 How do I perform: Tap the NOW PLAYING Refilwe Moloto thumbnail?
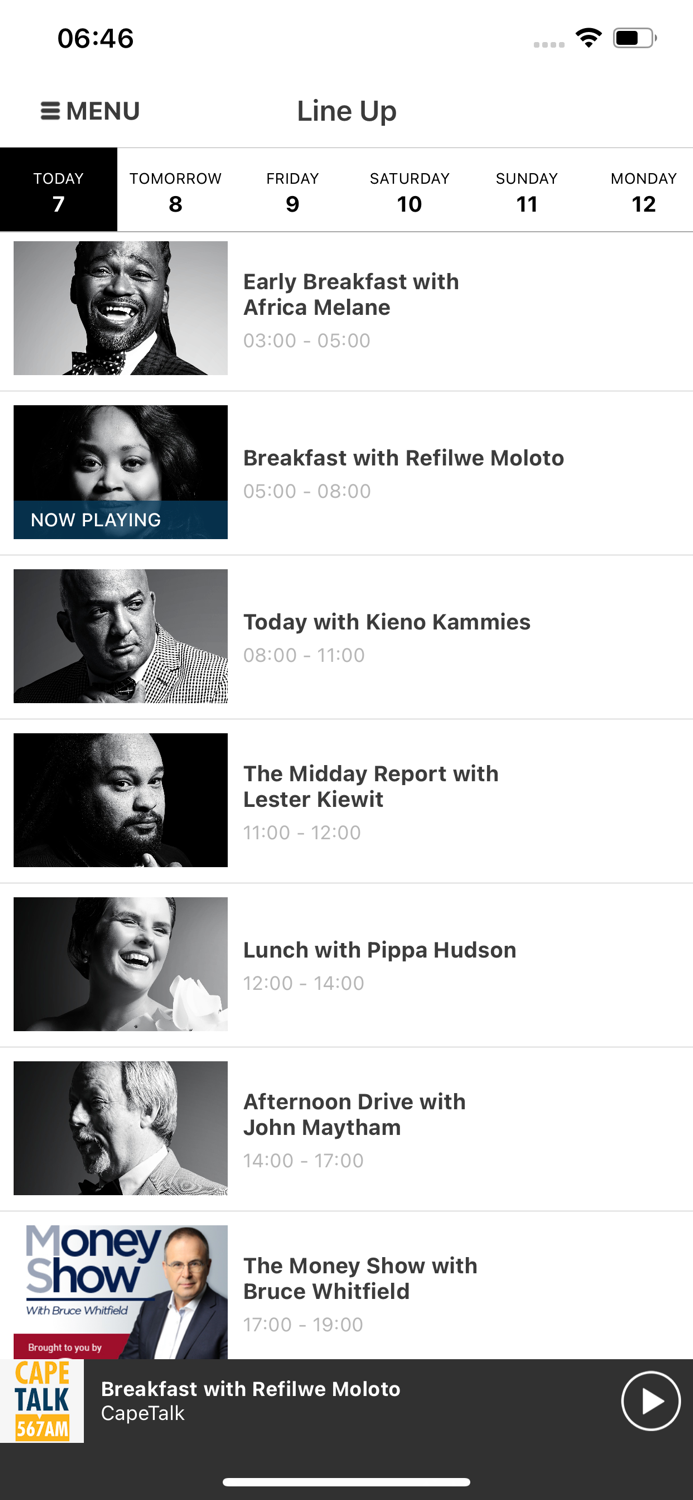(120, 472)
